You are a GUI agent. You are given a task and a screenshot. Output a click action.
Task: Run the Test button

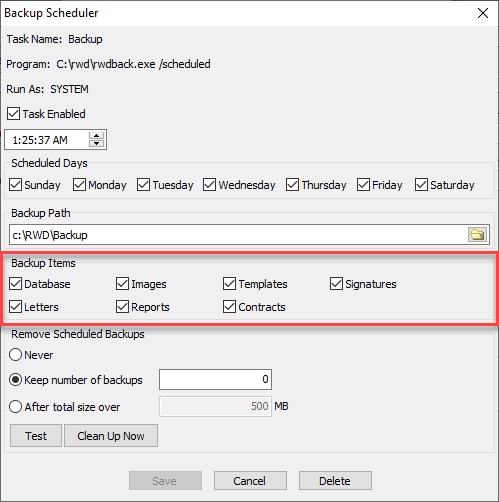(36, 436)
